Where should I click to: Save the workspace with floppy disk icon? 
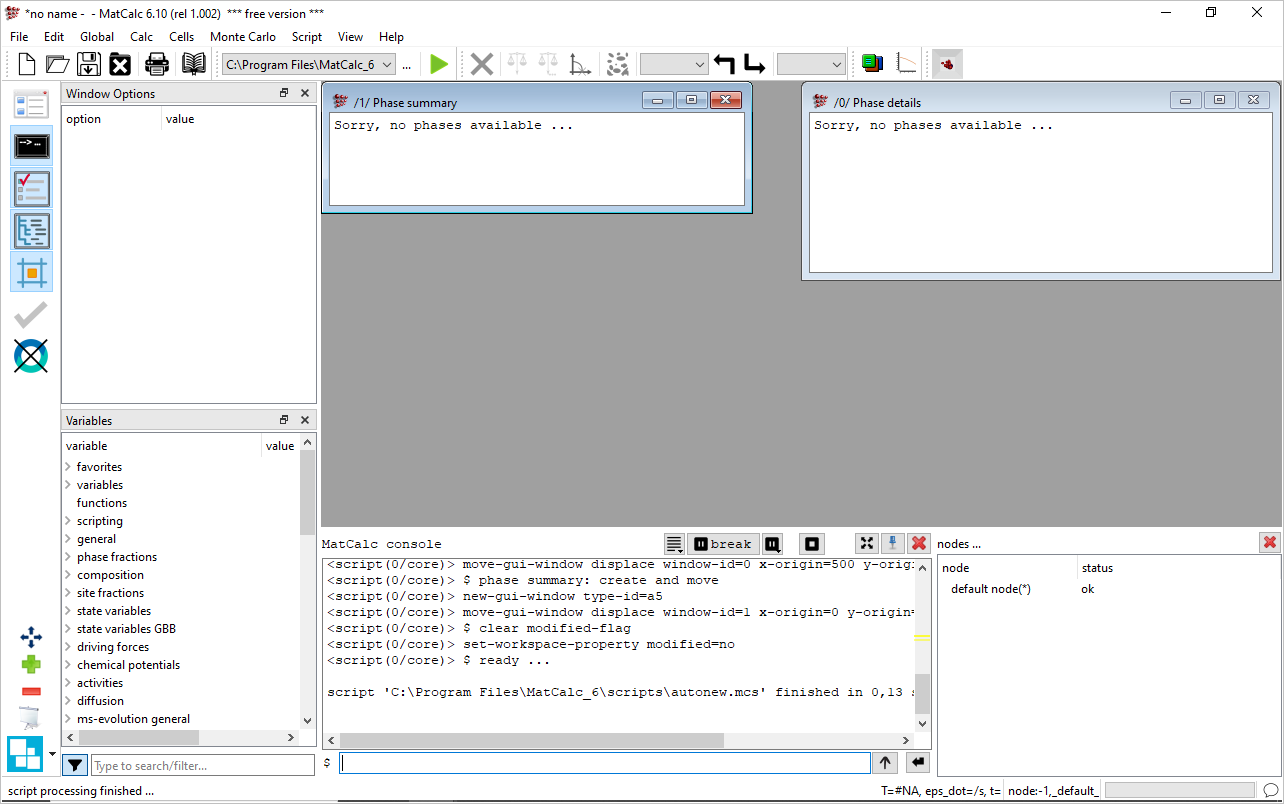click(89, 64)
